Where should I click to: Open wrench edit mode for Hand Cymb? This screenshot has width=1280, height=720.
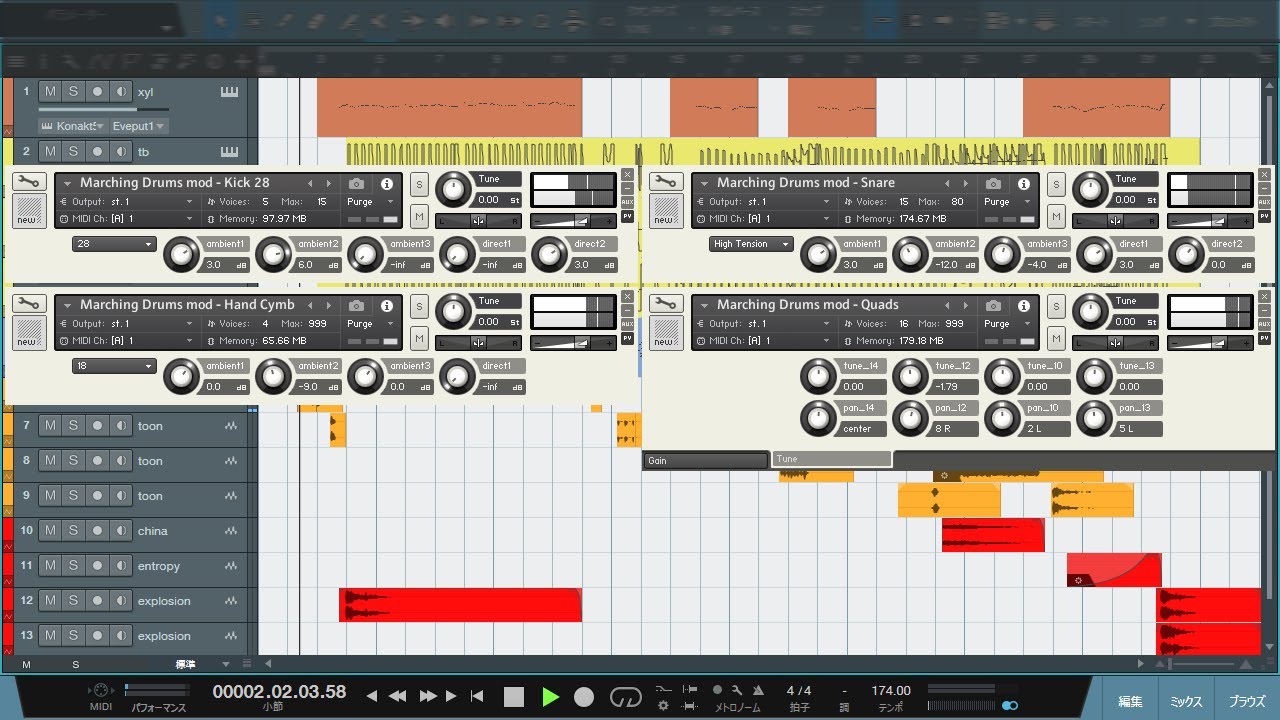pyautogui.click(x=30, y=304)
